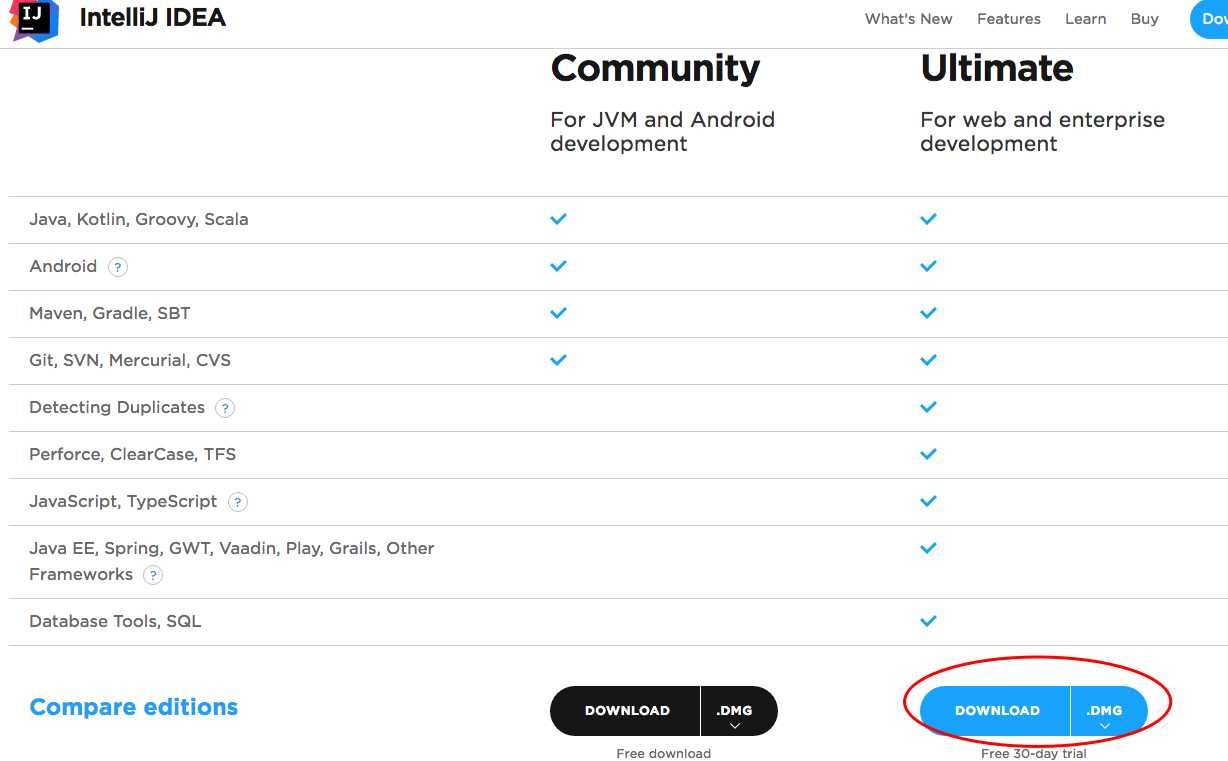
Task: Click the Ultimate checkmark for Maven, Gradle row
Action: coord(928,313)
